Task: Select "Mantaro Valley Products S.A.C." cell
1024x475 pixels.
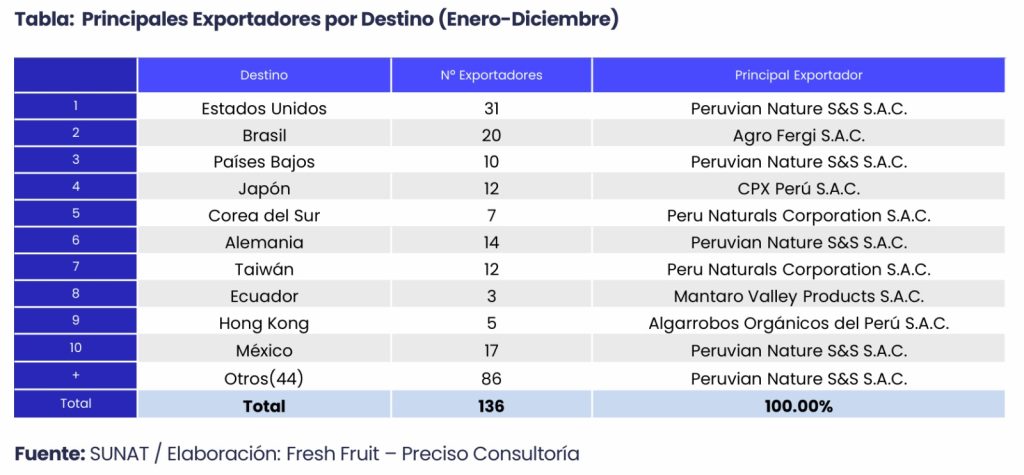Action: 798,297
